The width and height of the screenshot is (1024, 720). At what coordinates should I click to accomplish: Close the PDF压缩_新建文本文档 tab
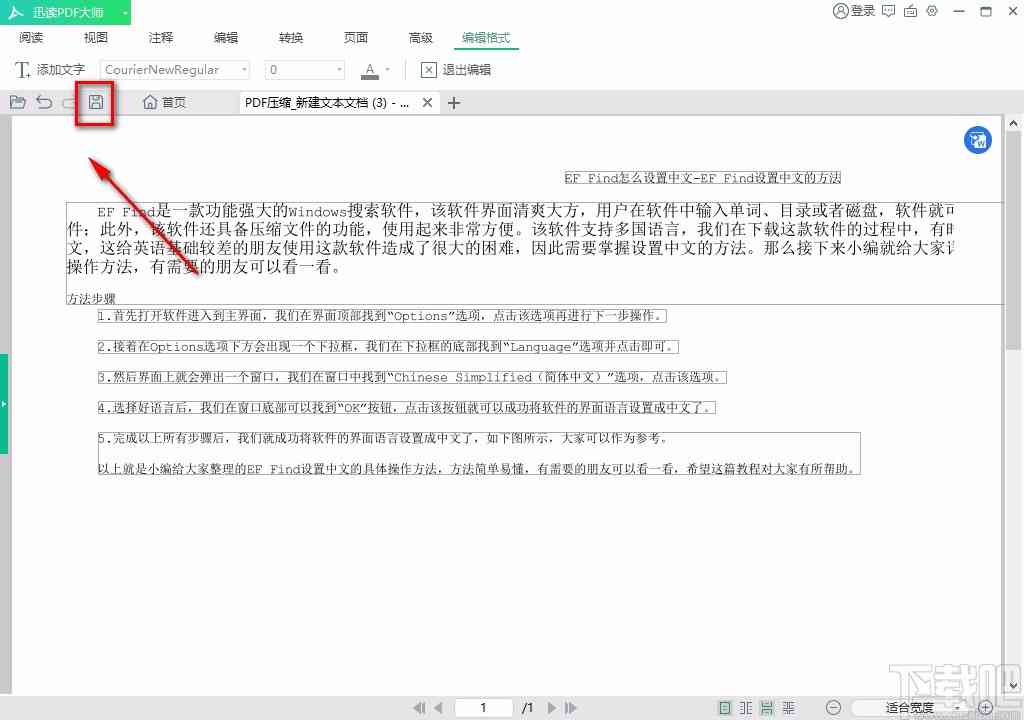(x=427, y=103)
